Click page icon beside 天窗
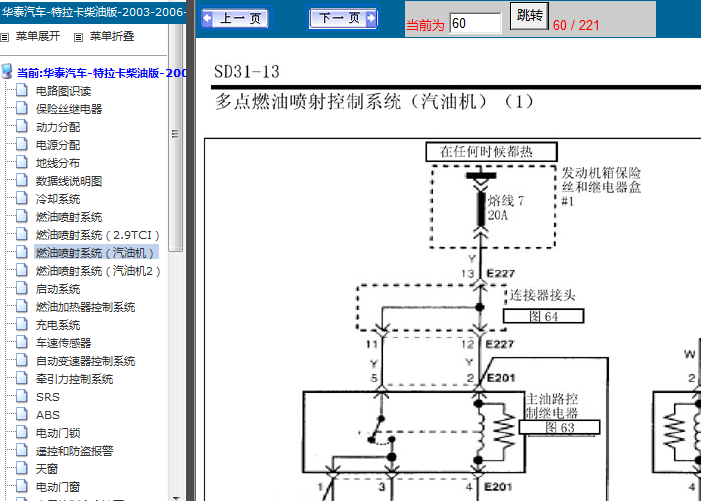The width and height of the screenshot is (701, 501). click(x=22, y=467)
